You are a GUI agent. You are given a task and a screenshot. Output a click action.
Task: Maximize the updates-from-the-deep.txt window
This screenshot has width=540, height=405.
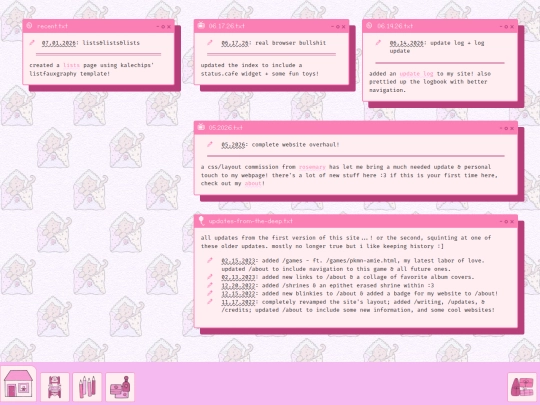[x=506, y=222]
